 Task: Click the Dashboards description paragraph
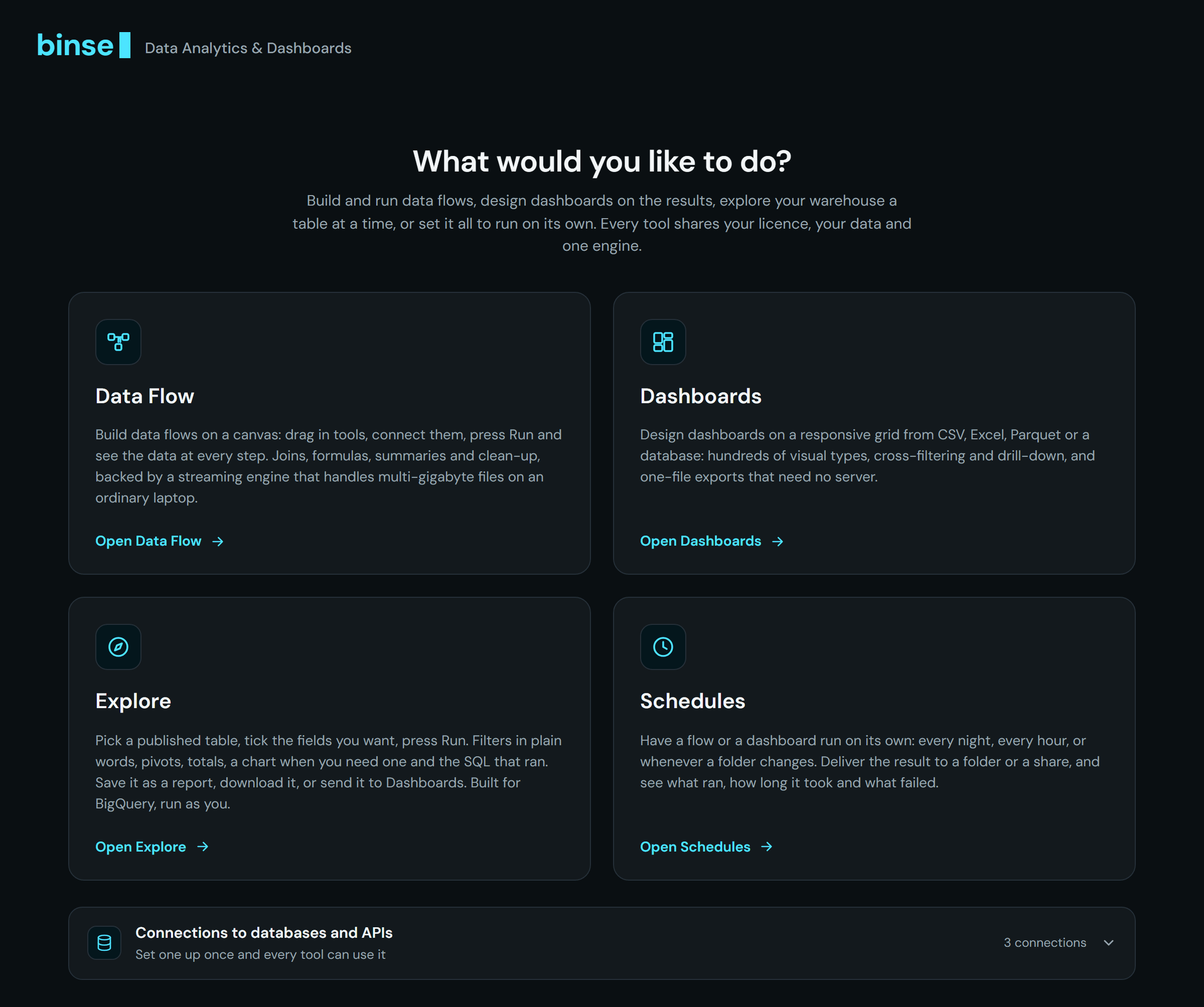click(867, 456)
